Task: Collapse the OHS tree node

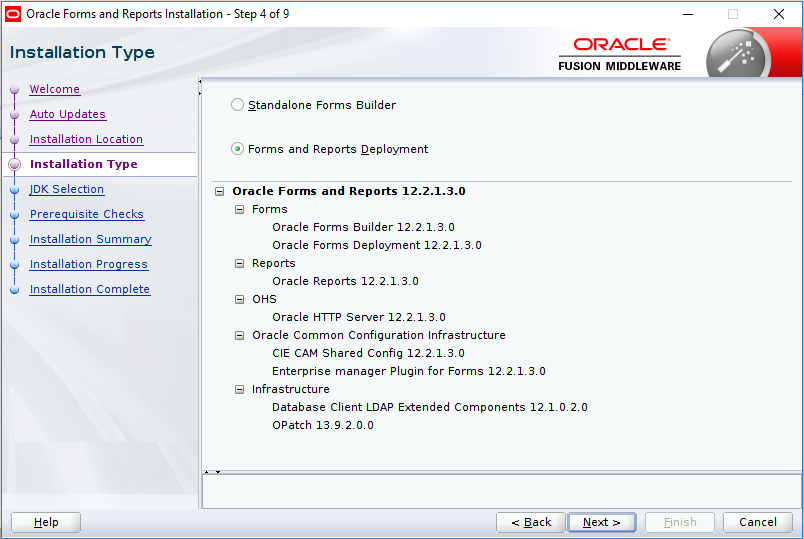Action: pyautogui.click(x=239, y=299)
